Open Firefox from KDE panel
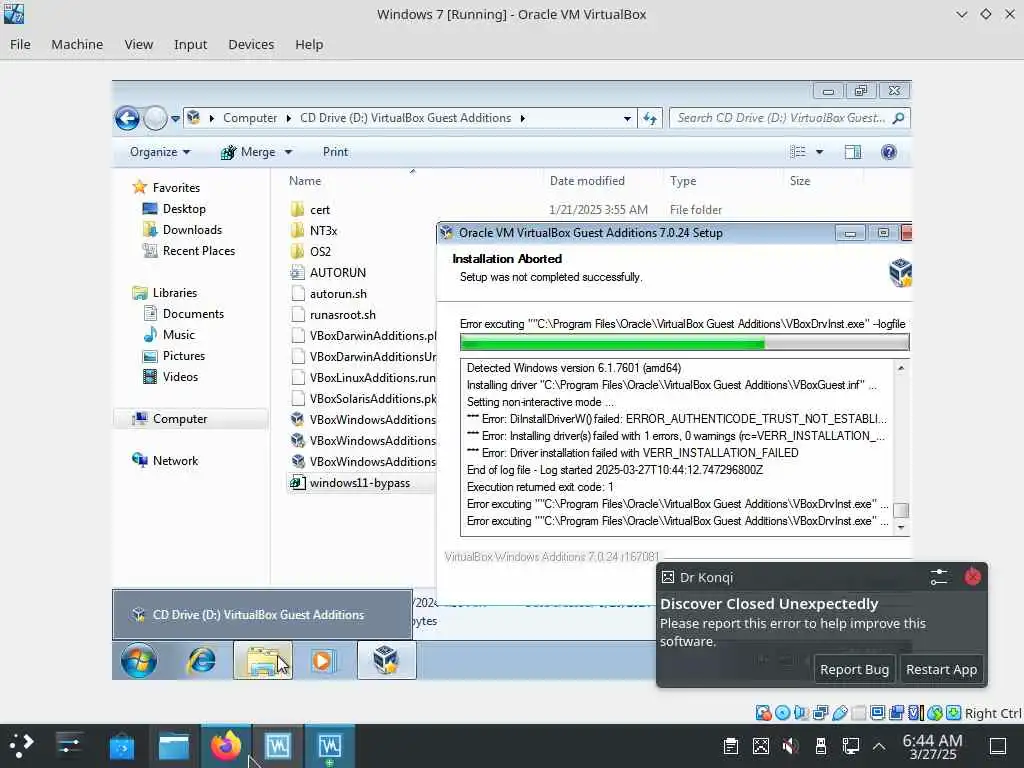This screenshot has width=1024, height=768. point(226,746)
